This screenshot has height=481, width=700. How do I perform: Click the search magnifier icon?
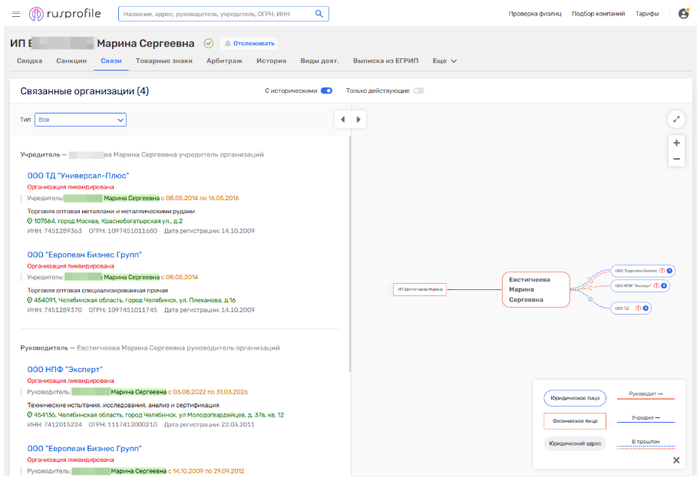tap(319, 14)
